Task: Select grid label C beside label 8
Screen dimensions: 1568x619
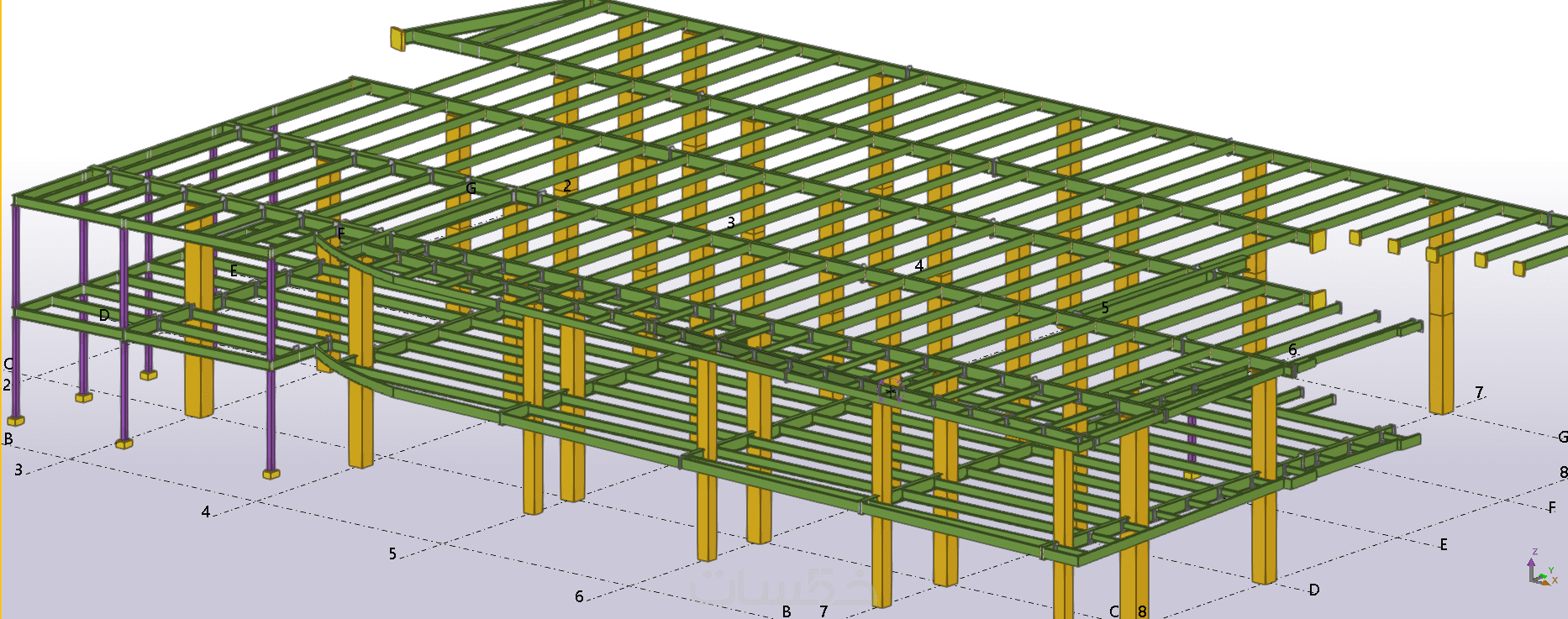Action: [1114, 611]
